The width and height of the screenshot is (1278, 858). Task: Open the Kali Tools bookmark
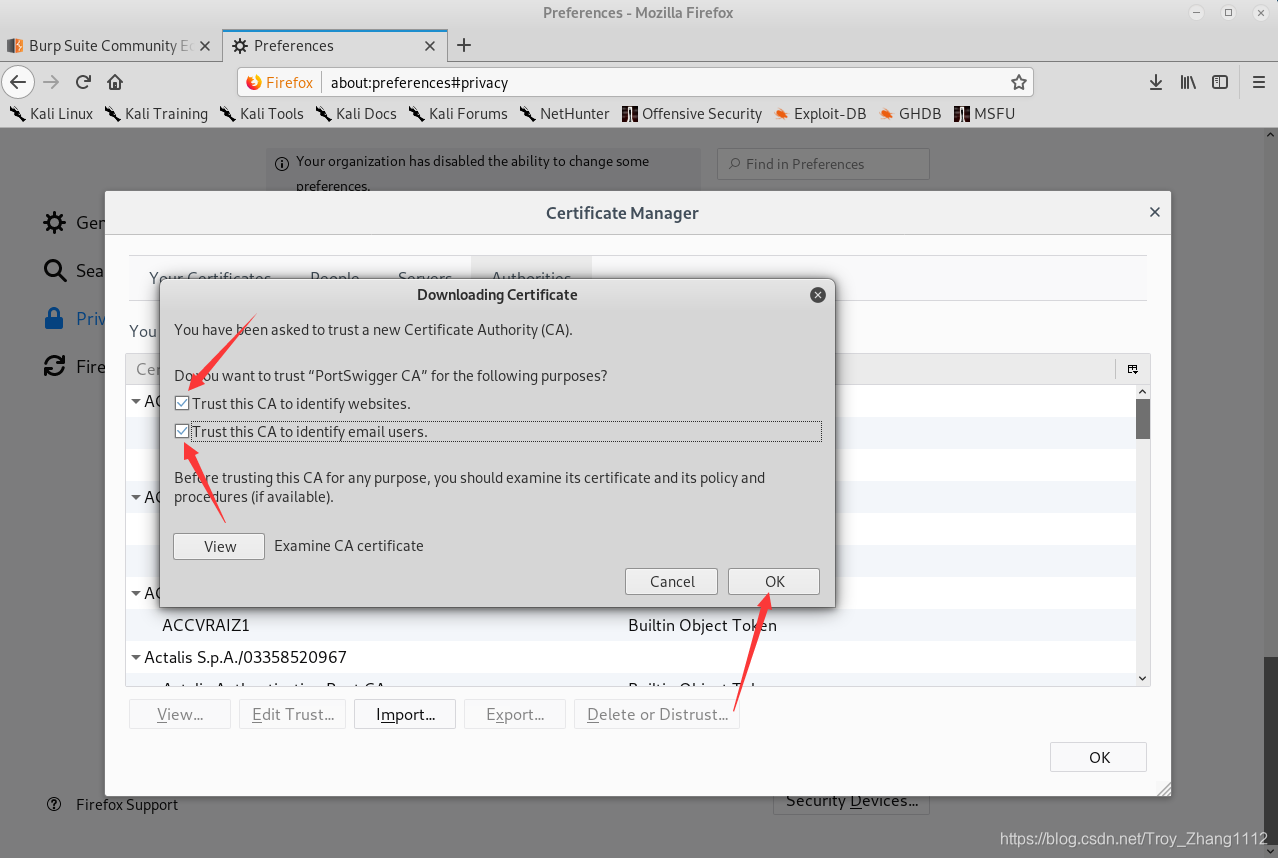[x=261, y=114]
